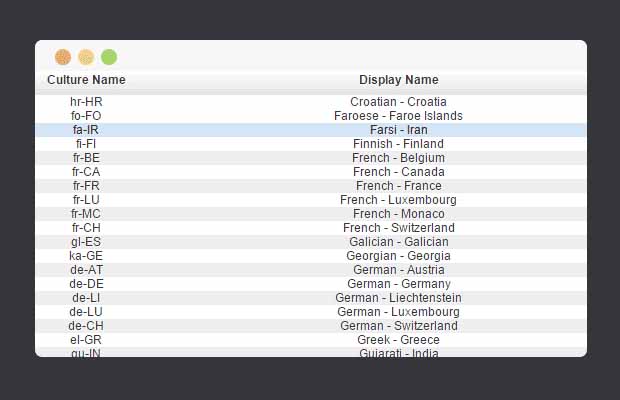
Task: Click the highlighted Farsi - Iran row
Action: coord(311,130)
